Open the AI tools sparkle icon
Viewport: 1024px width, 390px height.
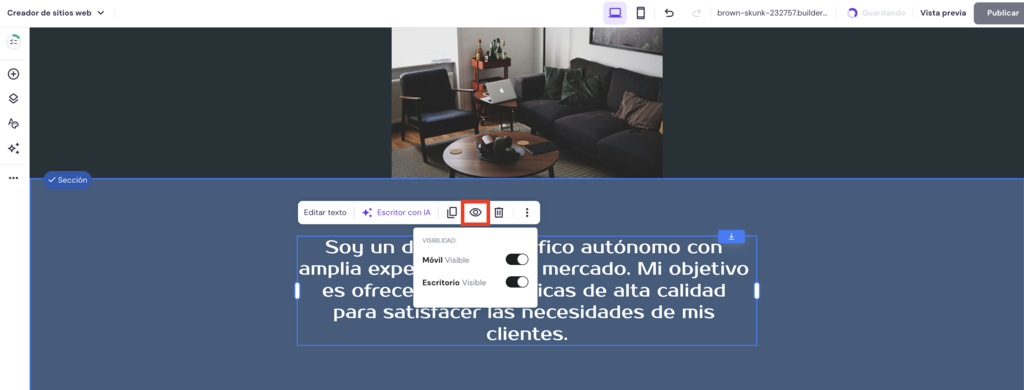(x=13, y=148)
